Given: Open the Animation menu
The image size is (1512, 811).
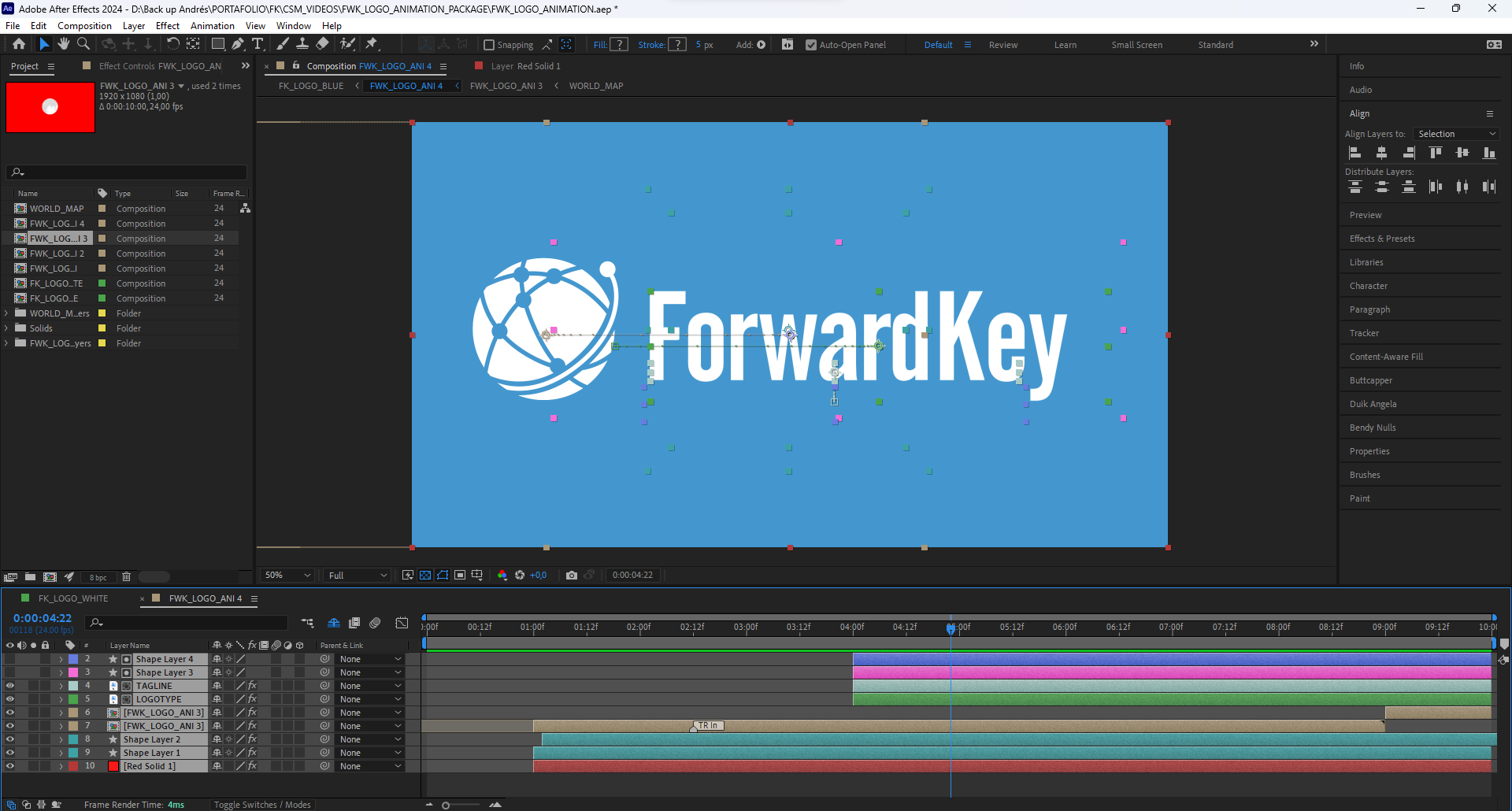Looking at the screenshot, I should click(x=213, y=26).
